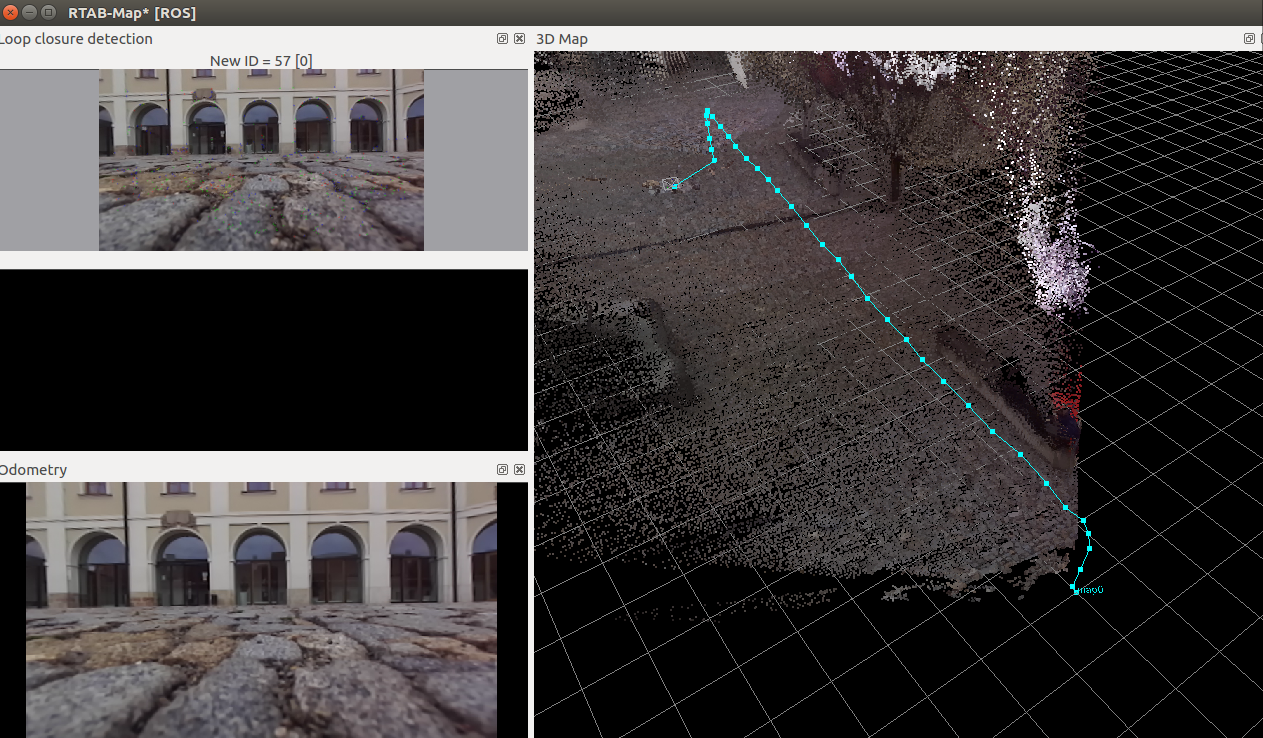Image resolution: width=1263 pixels, height=738 pixels.
Task: Click the New ID = 57 label
Action: [261, 61]
